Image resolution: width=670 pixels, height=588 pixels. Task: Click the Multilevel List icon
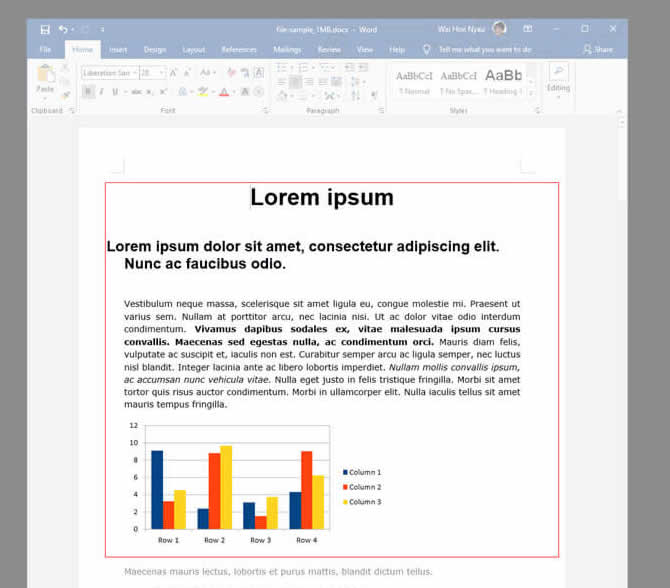coord(326,68)
